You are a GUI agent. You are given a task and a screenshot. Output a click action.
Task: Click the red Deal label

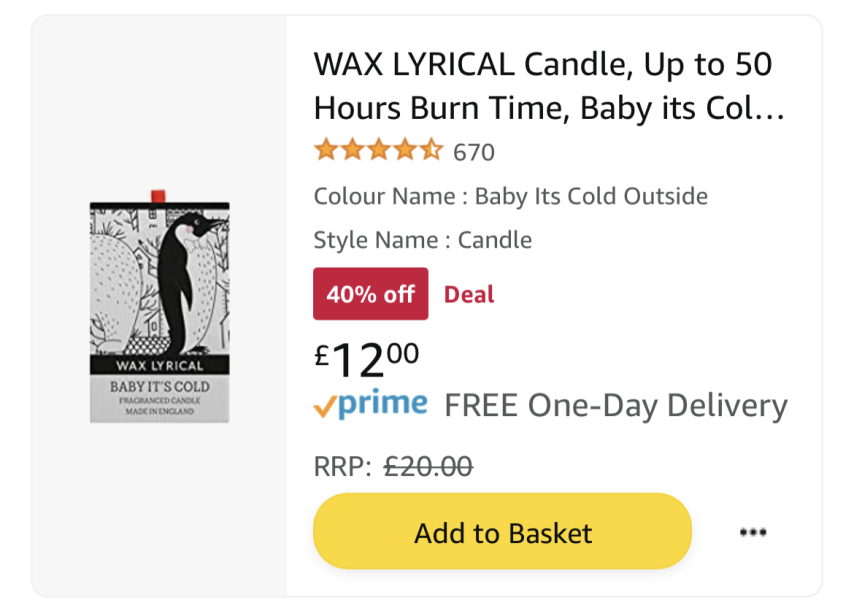pos(469,294)
